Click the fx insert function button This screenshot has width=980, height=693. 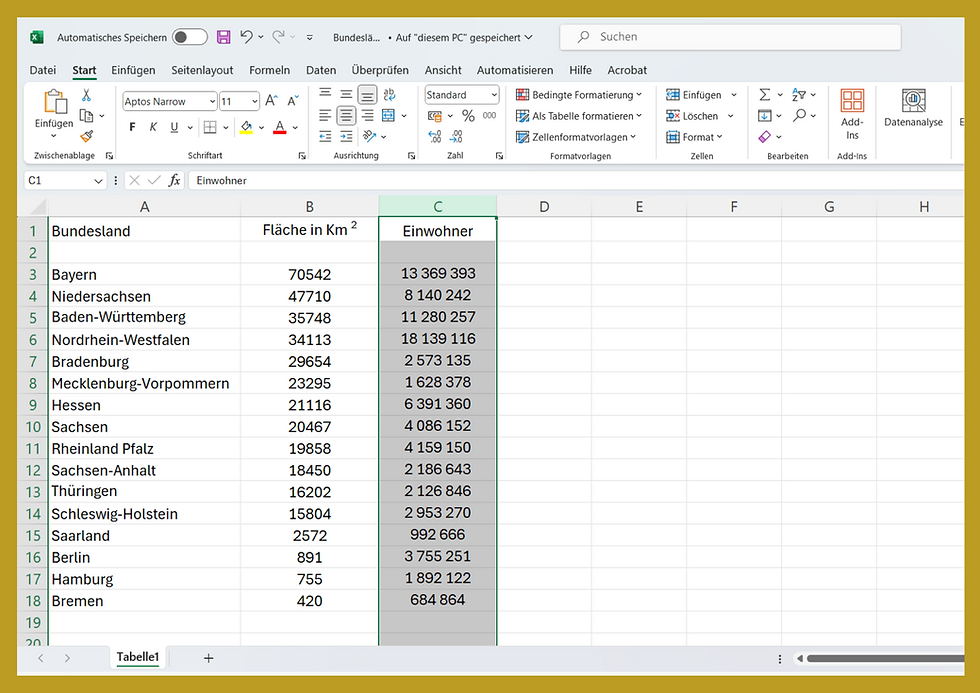(174, 181)
